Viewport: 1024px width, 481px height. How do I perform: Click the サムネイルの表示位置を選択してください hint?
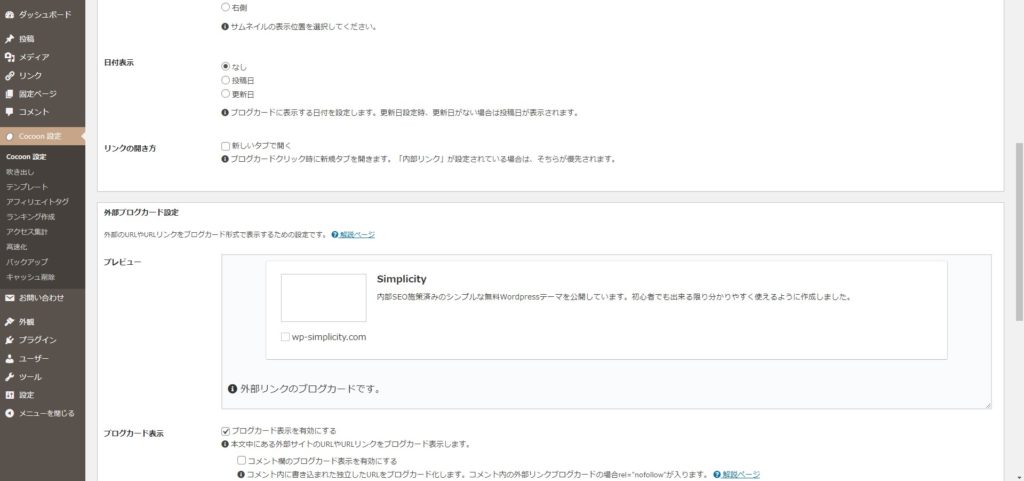[x=299, y=27]
